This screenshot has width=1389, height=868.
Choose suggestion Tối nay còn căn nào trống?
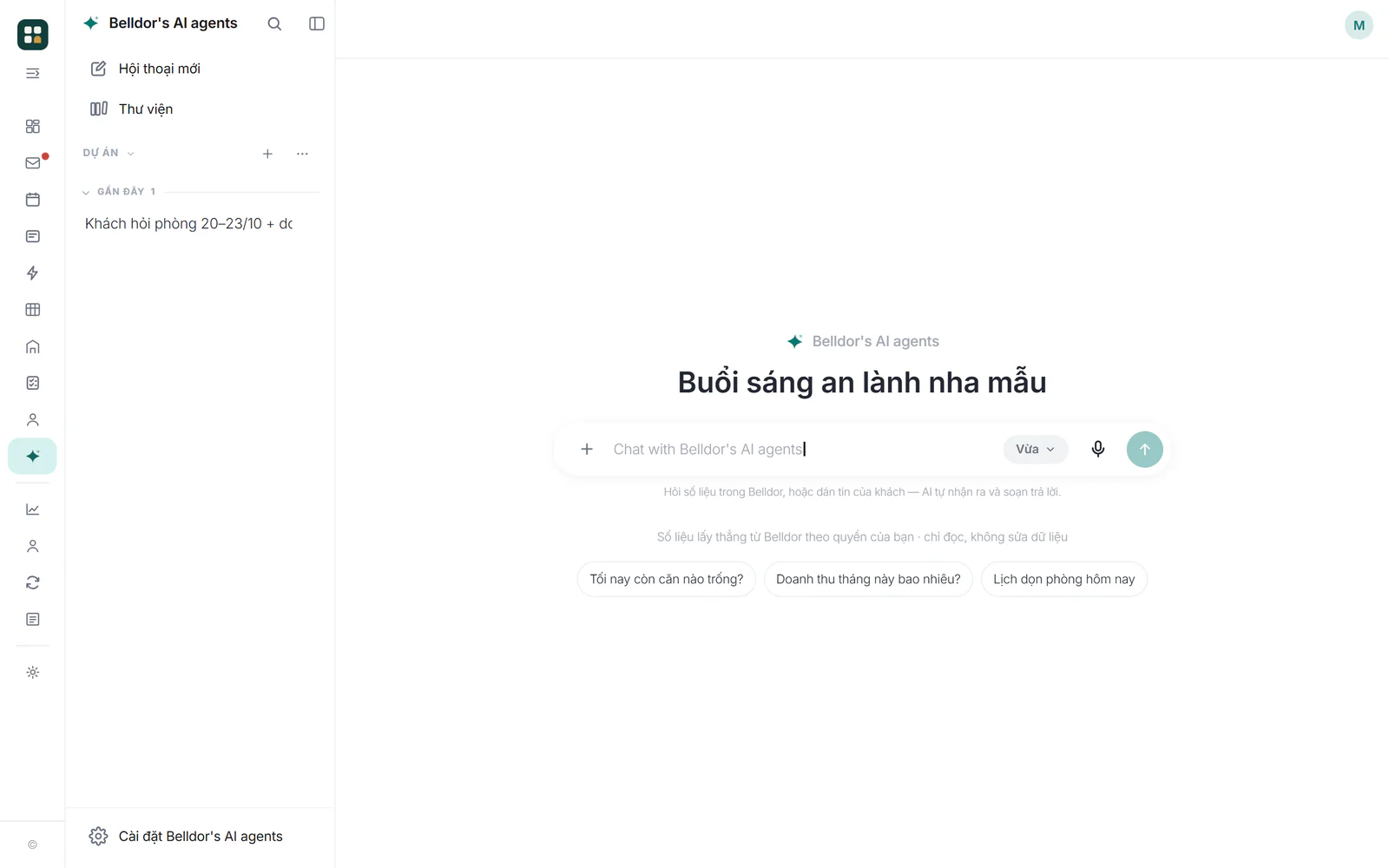pyautogui.click(x=667, y=579)
